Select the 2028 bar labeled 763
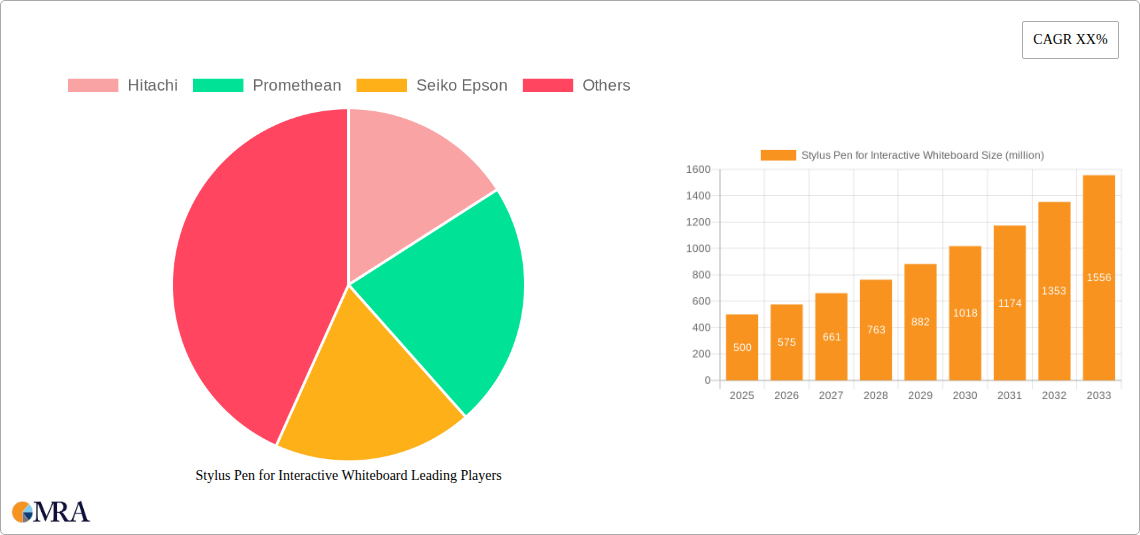The height and width of the screenshot is (535, 1140). tap(876, 330)
